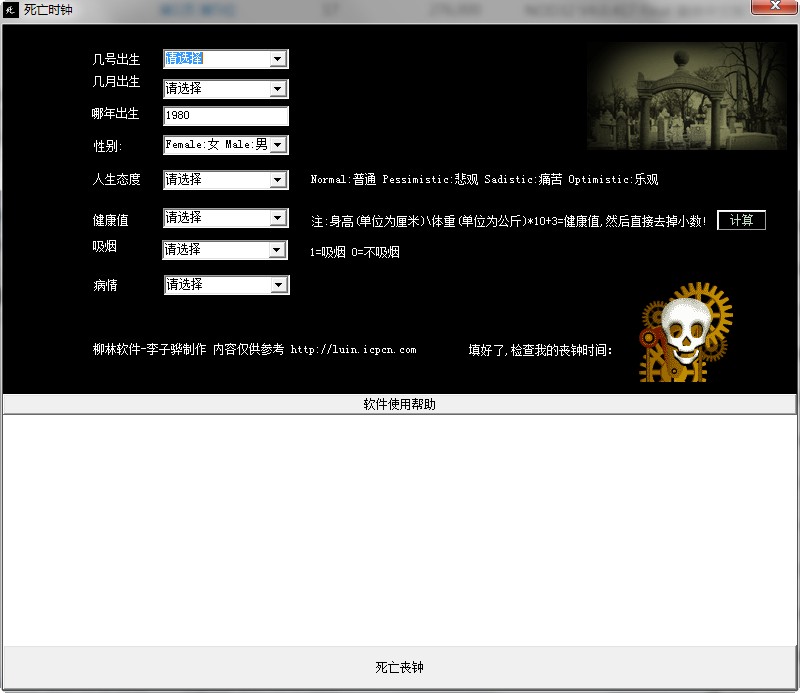Expand the 吸烟 smoking status dropdown
800x693 pixels.
click(278, 249)
